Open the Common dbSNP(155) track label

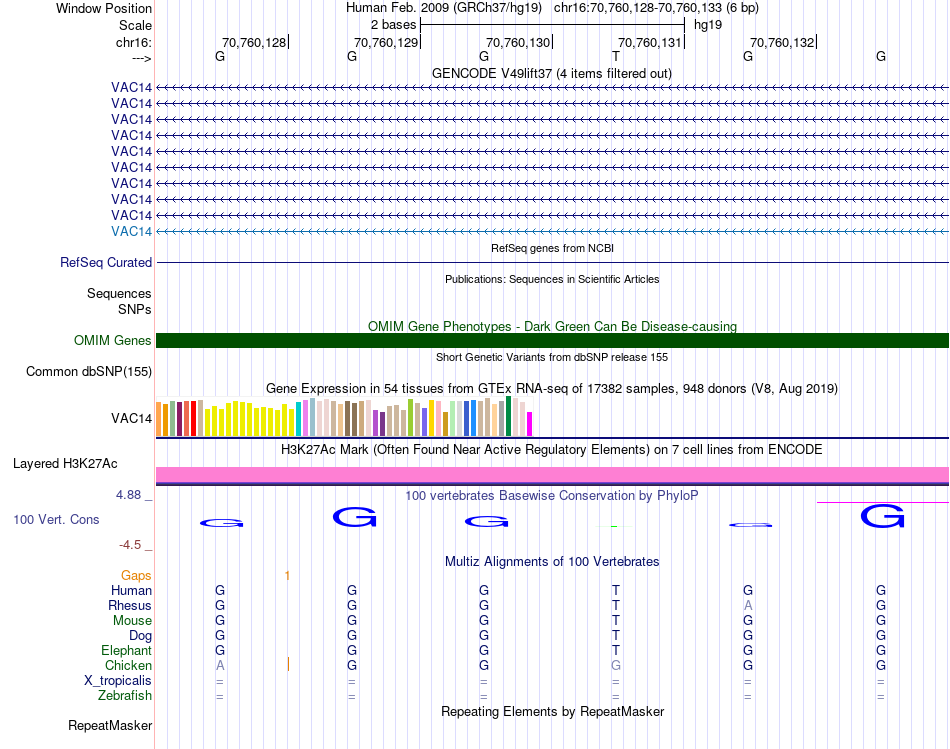pyautogui.click(x=89, y=371)
